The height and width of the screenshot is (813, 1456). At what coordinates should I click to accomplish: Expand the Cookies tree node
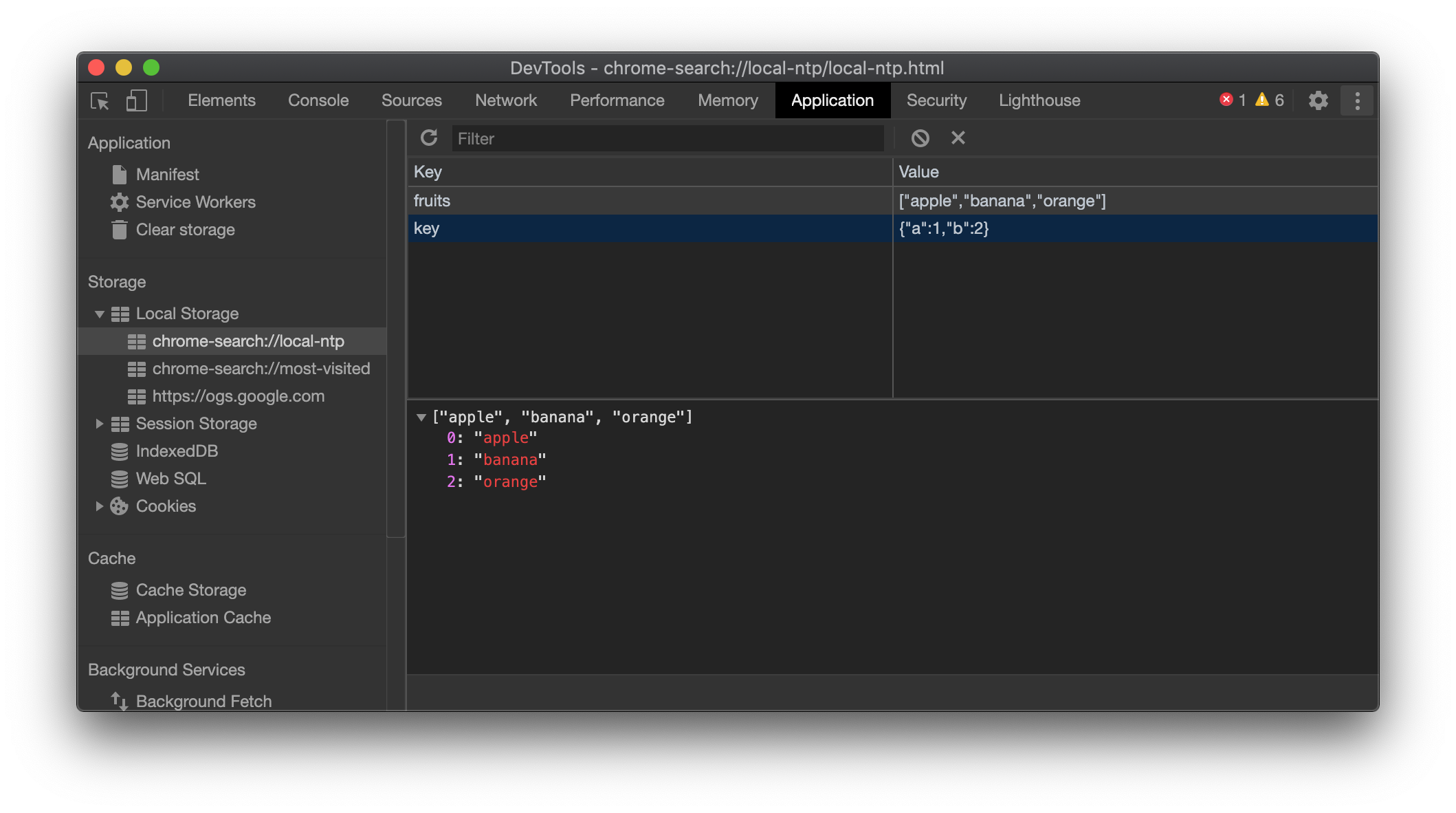(100, 506)
